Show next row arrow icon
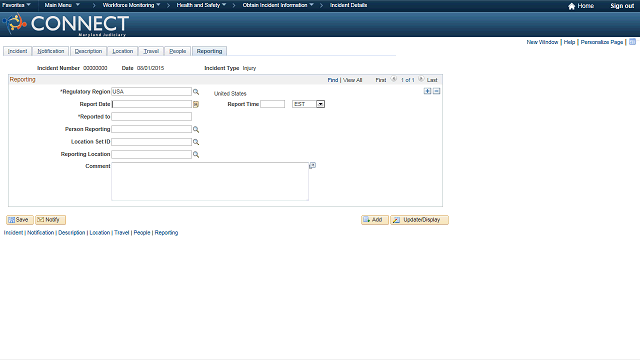The width and height of the screenshot is (640, 360). pos(421,79)
